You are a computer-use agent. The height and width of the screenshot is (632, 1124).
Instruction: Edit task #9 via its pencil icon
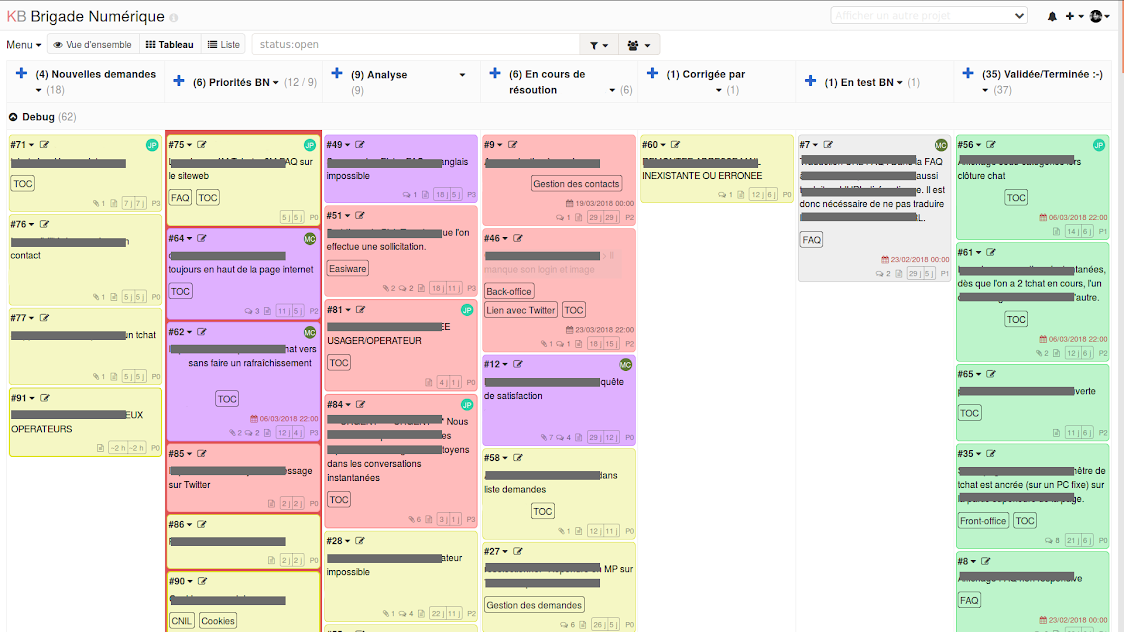click(x=513, y=145)
